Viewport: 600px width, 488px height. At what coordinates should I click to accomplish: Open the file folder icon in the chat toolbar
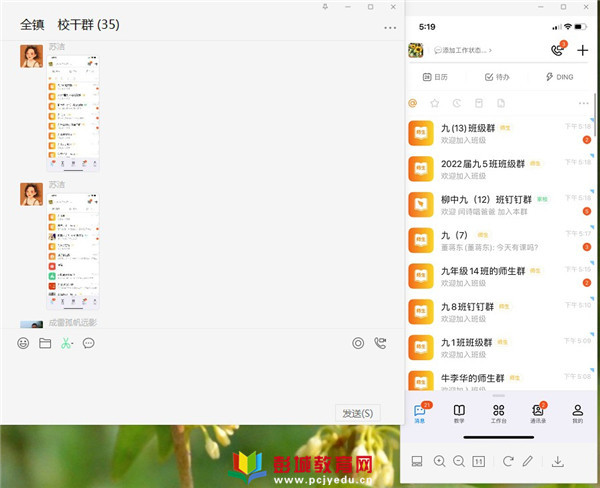pos(45,343)
